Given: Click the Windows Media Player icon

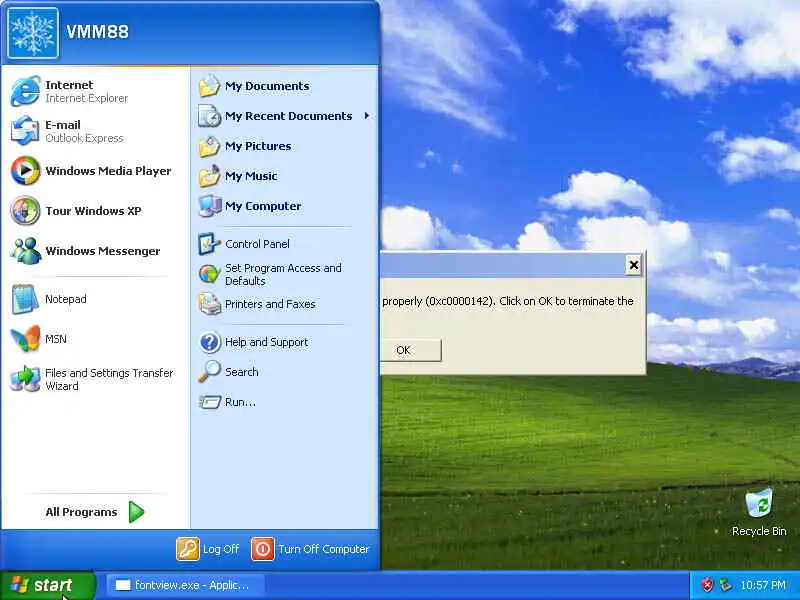Looking at the screenshot, I should tap(26, 170).
